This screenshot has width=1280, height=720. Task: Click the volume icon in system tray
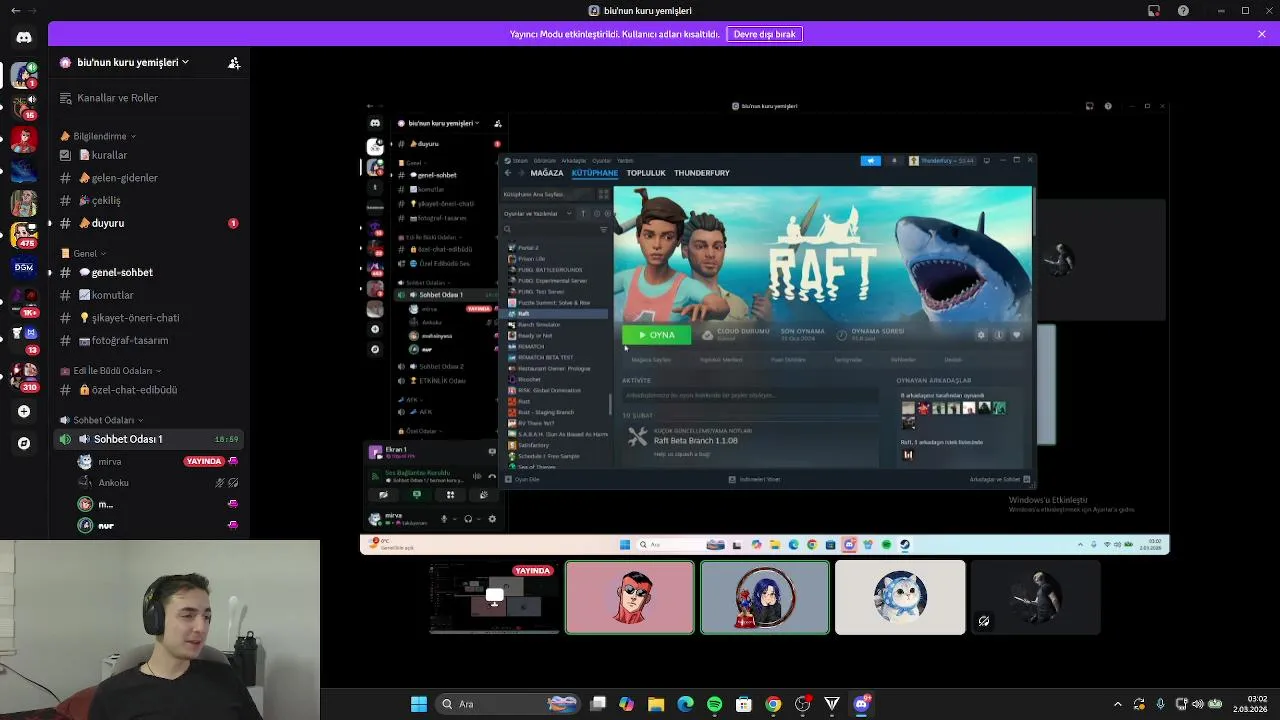coord(1198,704)
